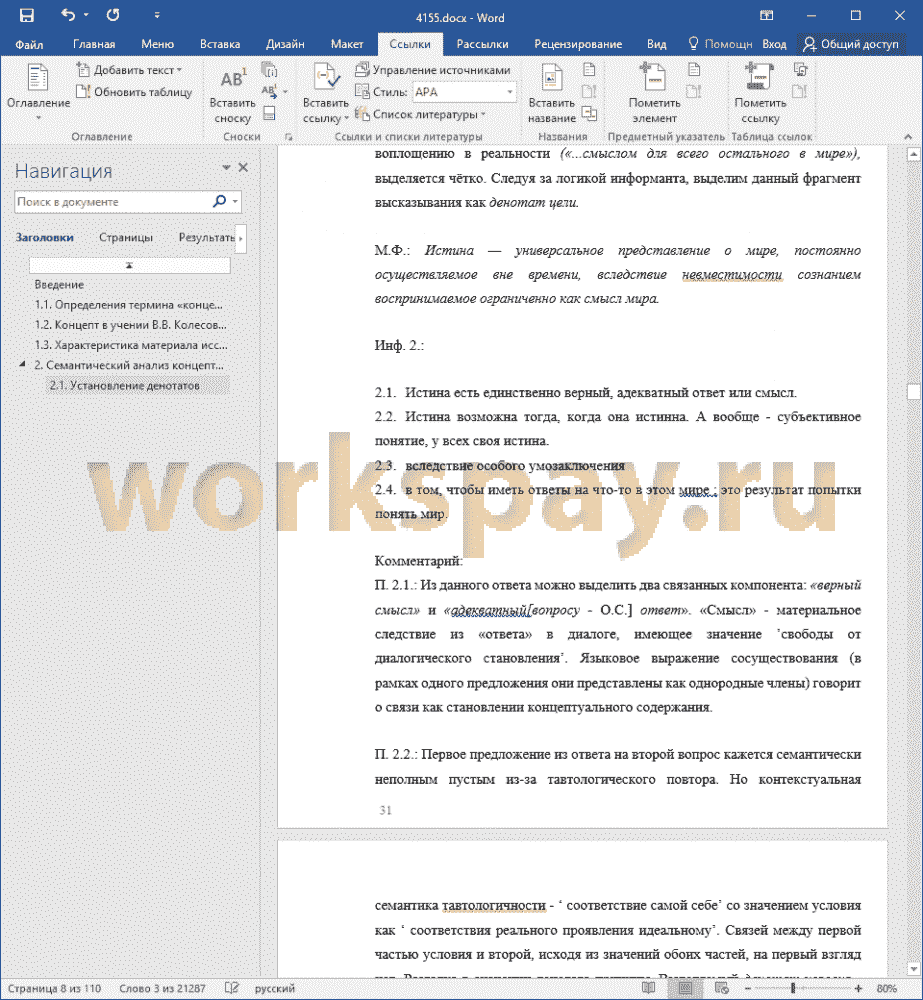Screen dimensions: 923x1000
Task: Switch to Web Layout view
Action: coord(722,988)
